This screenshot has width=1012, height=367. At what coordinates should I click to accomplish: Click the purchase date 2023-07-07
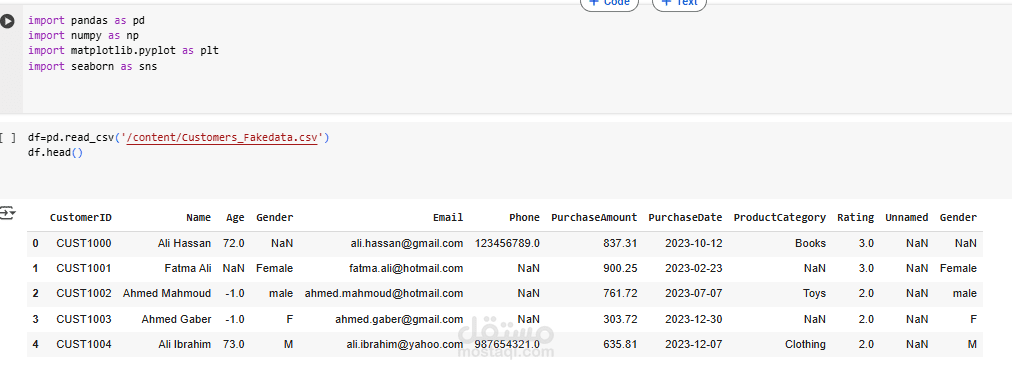tap(694, 293)
